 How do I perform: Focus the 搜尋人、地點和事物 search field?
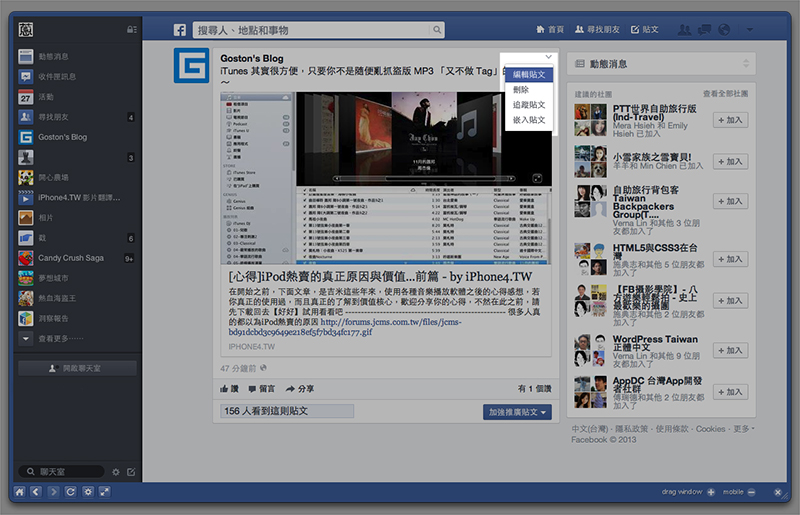point(311,30)
